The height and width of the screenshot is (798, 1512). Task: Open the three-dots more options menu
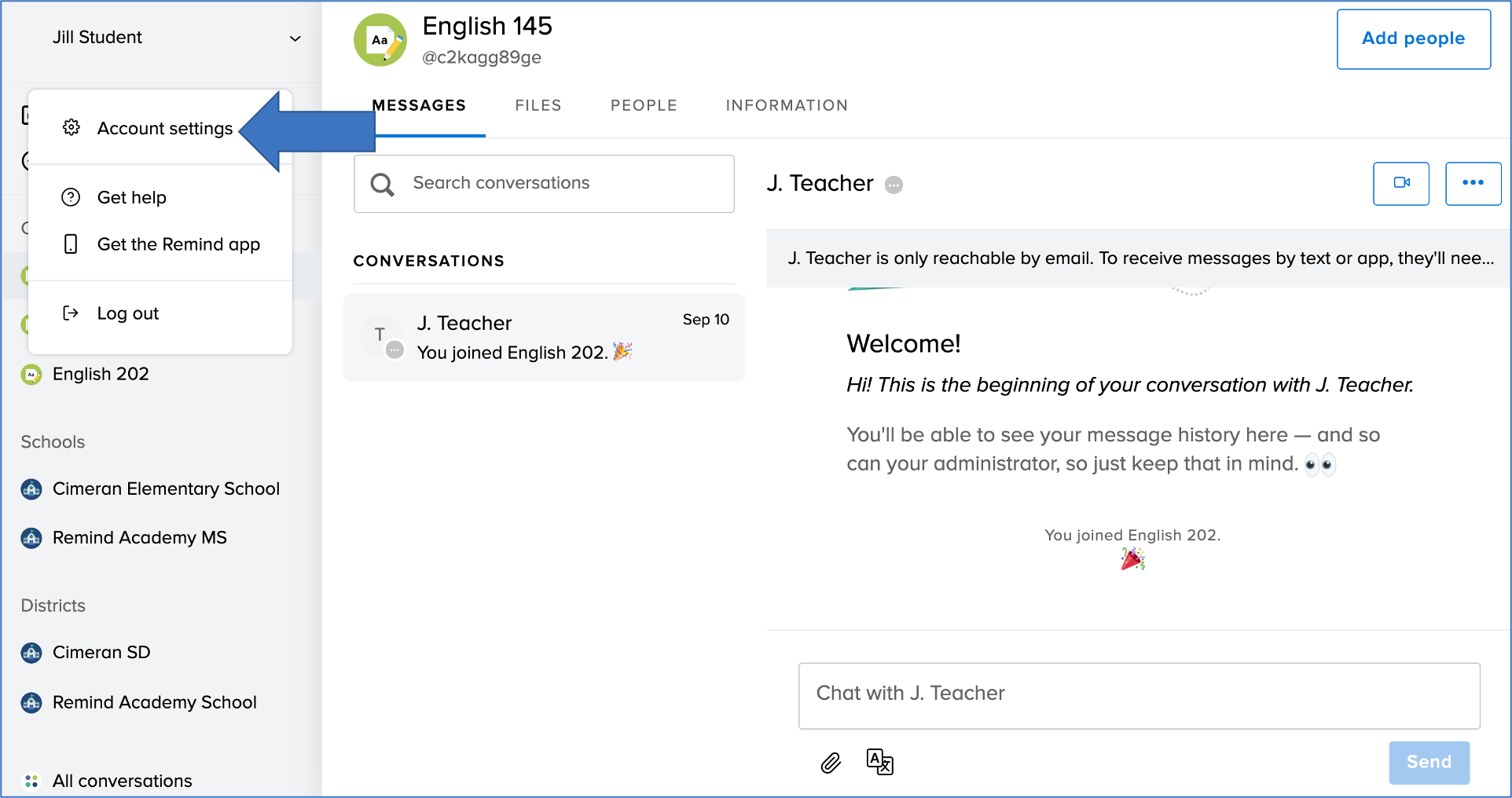coord(1473,183)
